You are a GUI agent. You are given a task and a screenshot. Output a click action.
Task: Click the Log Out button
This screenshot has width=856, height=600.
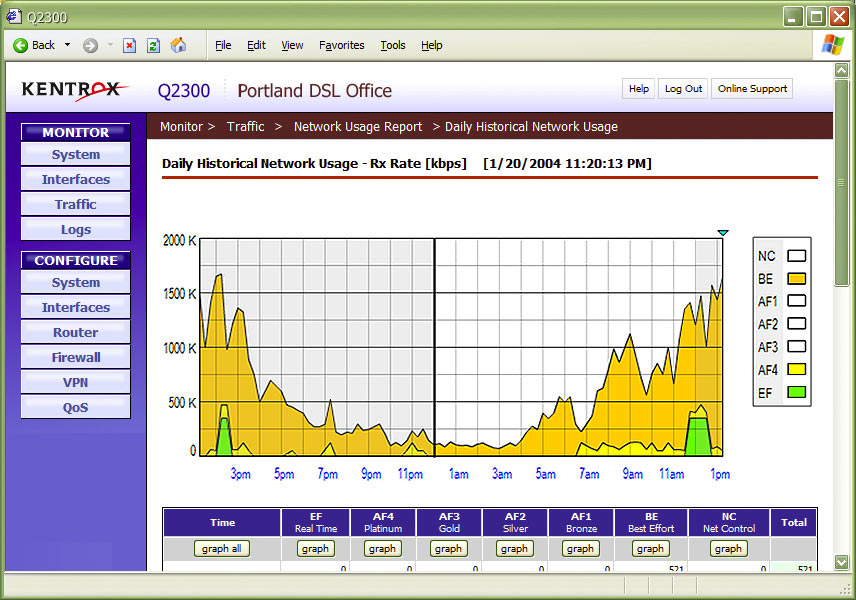[x=683, y=88]
